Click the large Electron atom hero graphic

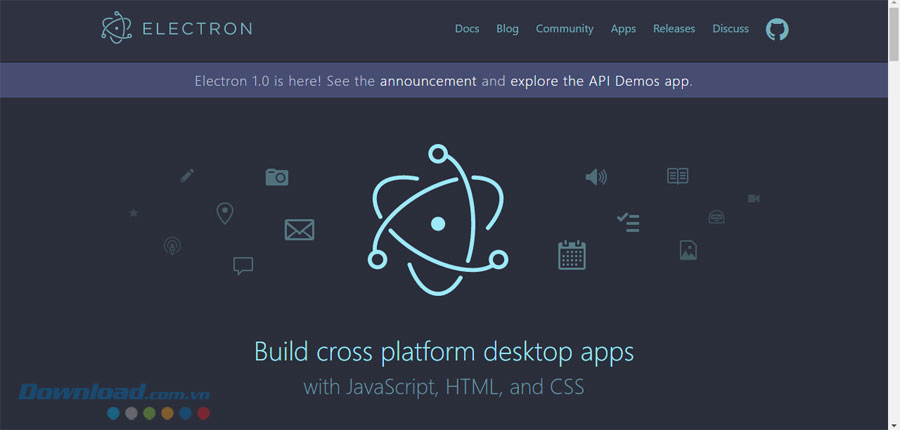click(438, 220)
